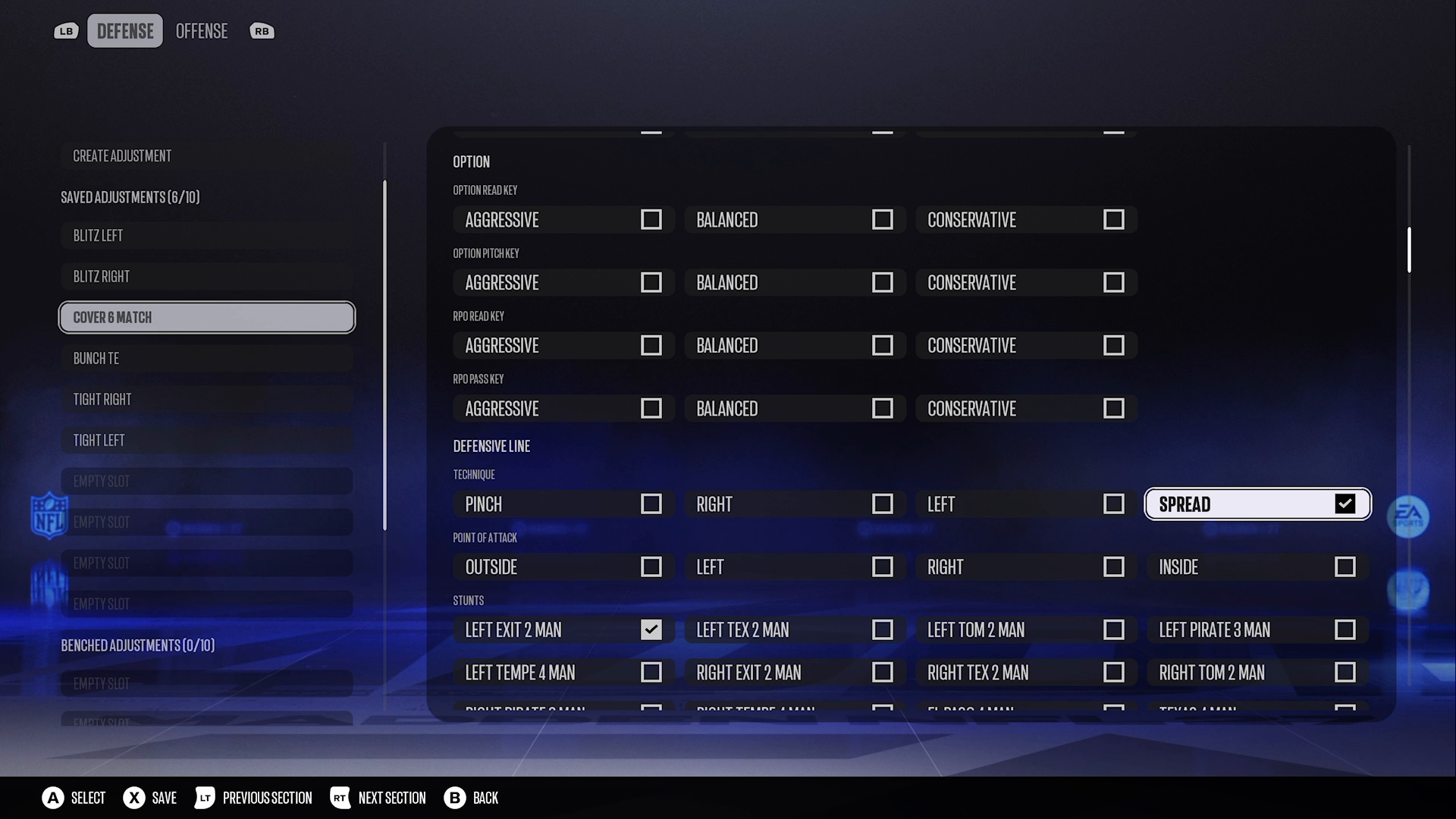
Task: Select the Tight Left adjustment
Action: coord(207,440)
